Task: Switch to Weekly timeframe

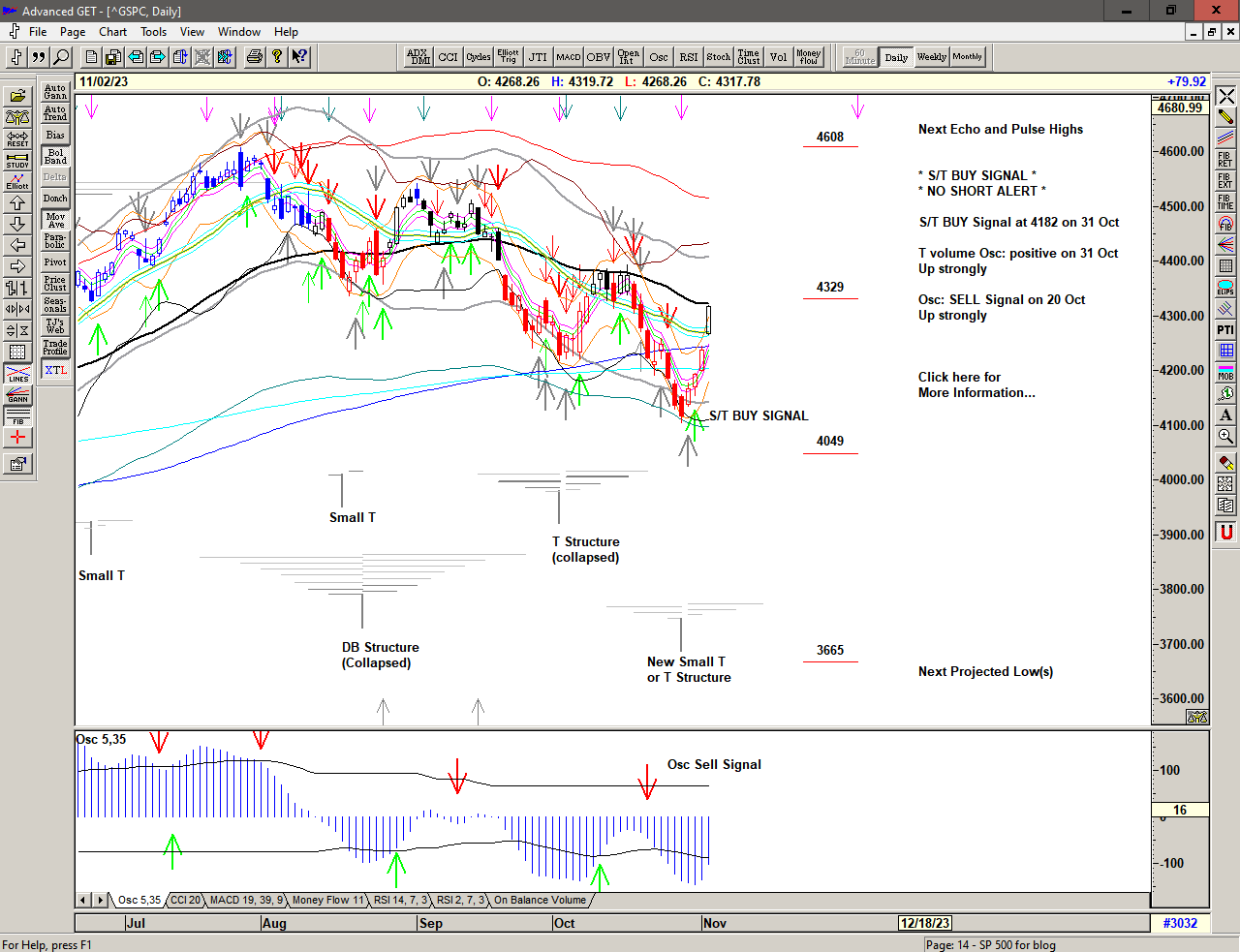Action: [x=931, y=57]
